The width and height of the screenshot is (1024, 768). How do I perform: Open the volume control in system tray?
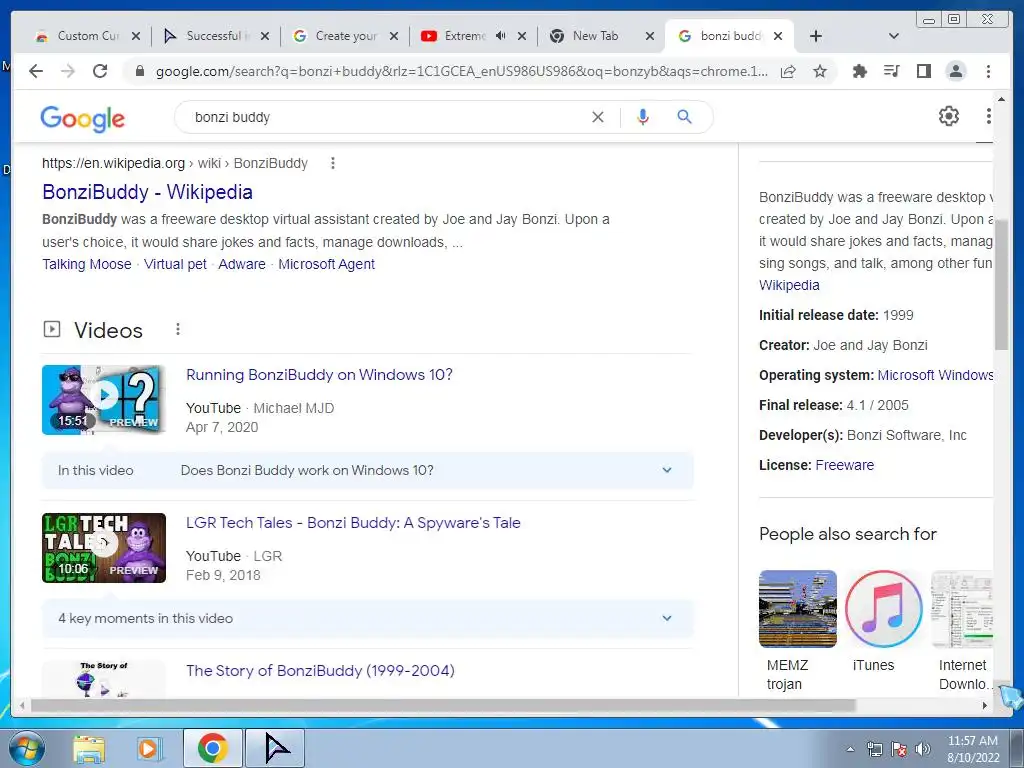point(923,749)
